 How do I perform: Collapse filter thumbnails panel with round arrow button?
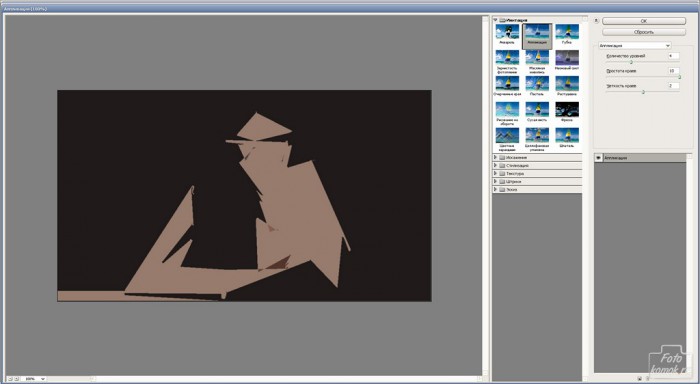(x=596, y=21)
